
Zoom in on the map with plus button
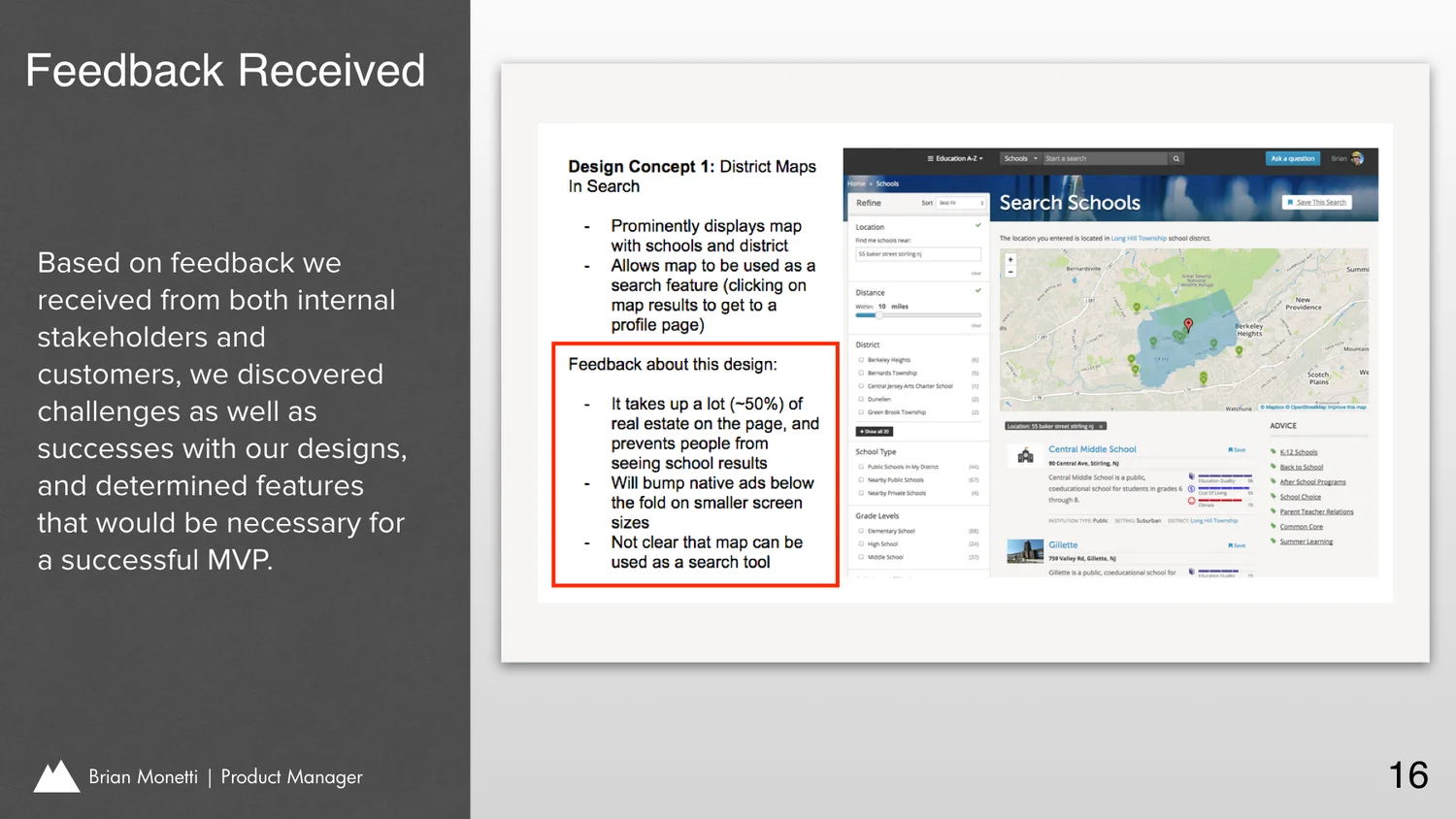[x=1010, y=260]
